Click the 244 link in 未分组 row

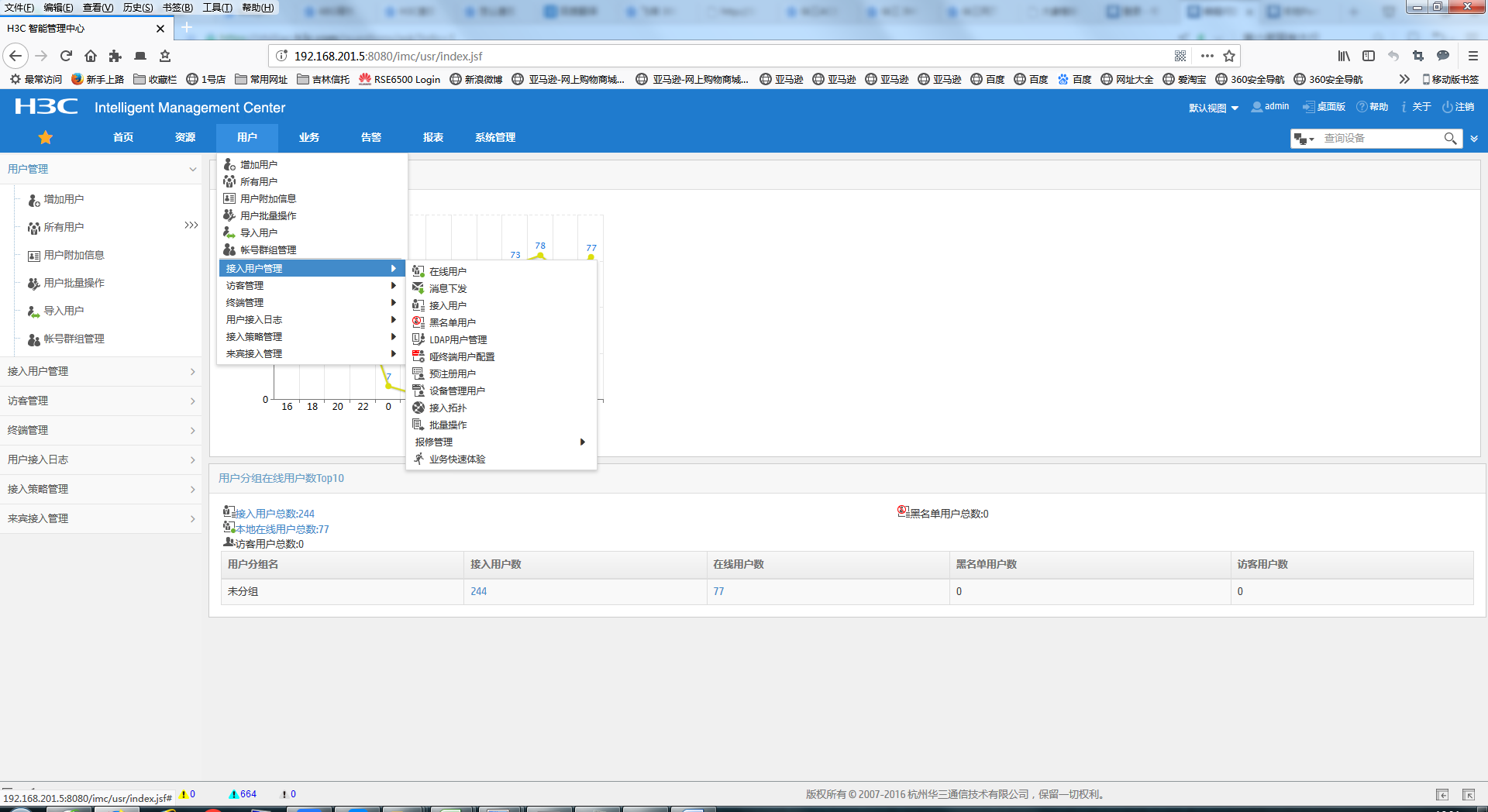point(479,591)
